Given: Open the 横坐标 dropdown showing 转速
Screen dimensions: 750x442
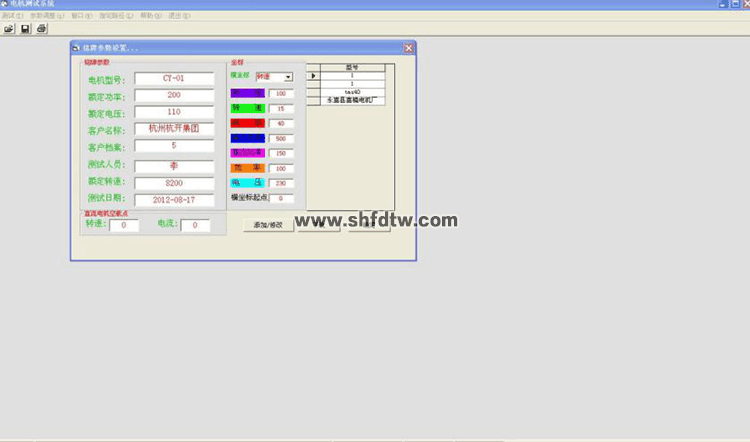Looking at the screenshot, I should (288, 76).
